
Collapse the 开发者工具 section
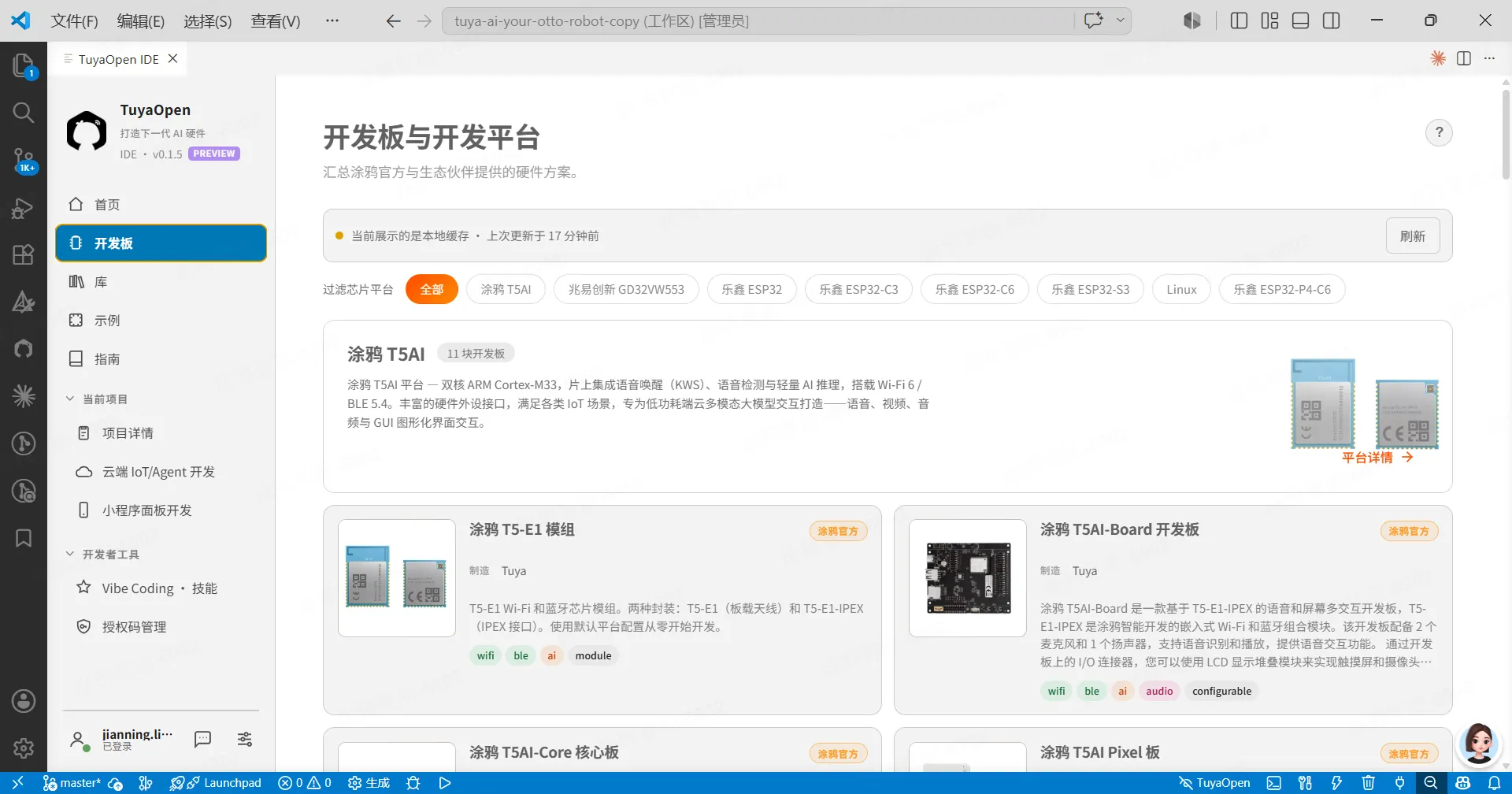pyautogui.click(x=102, y=555)
